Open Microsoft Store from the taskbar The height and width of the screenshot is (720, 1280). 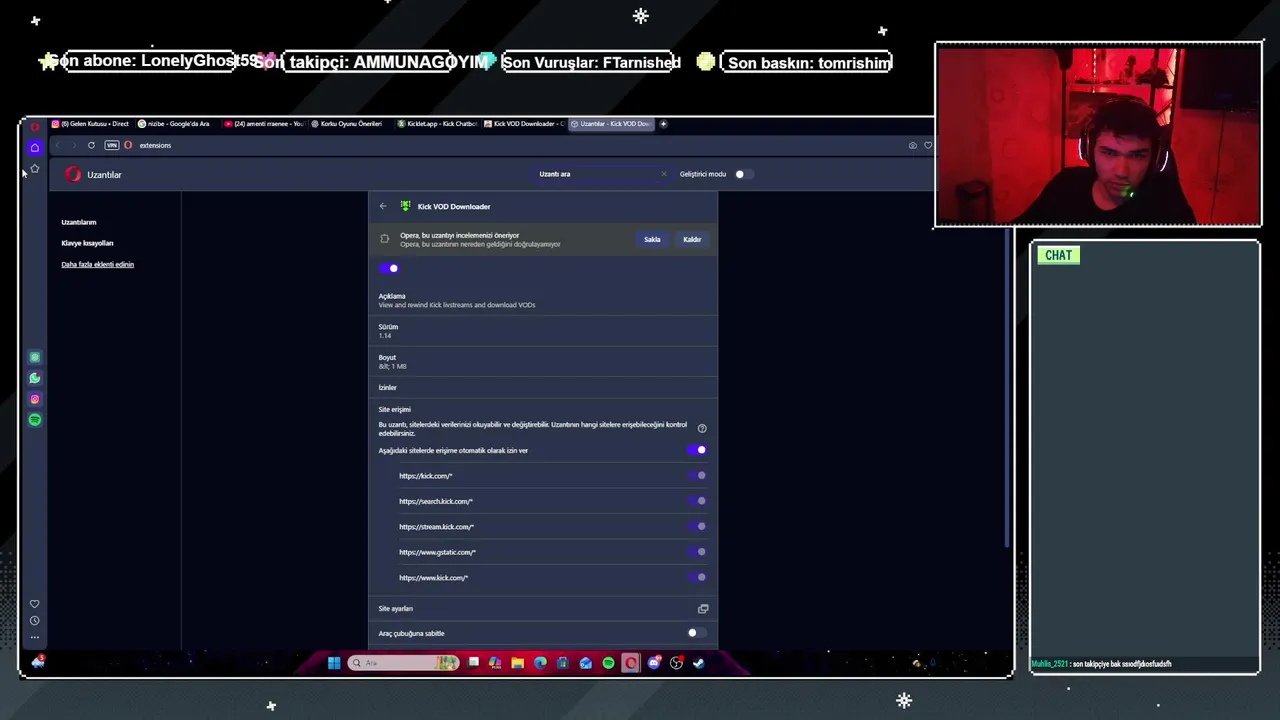[x=563, y=662]
